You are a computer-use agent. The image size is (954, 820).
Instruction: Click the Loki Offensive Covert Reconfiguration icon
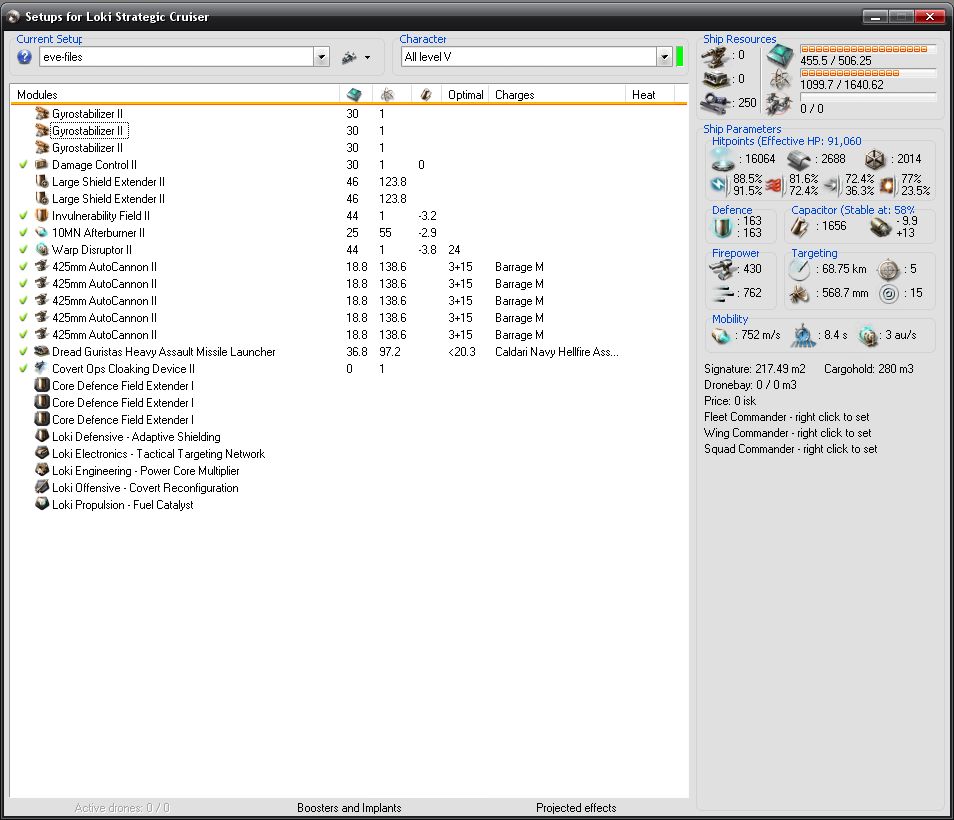coord(42,487)
